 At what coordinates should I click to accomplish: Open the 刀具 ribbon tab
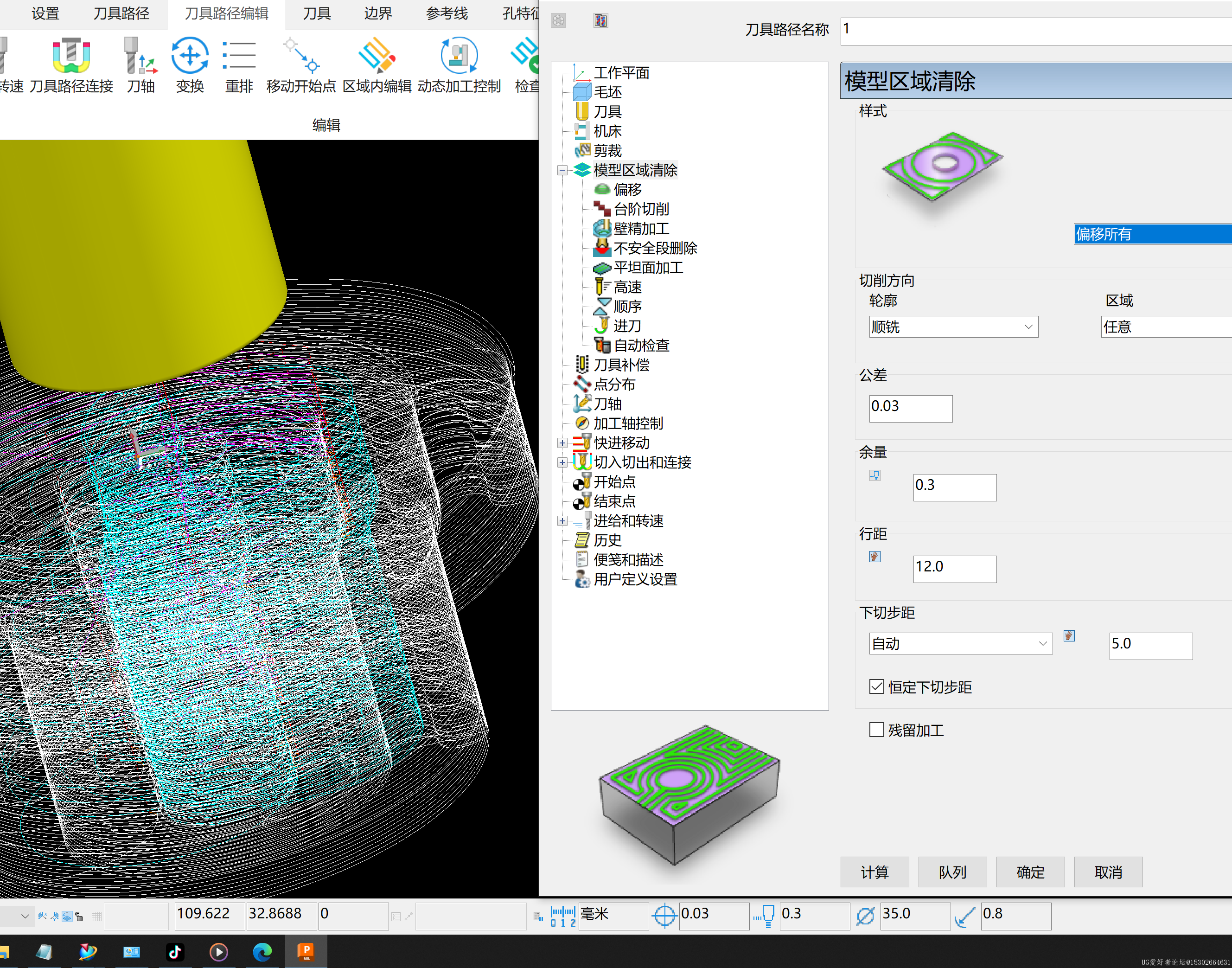pos(317,13)
